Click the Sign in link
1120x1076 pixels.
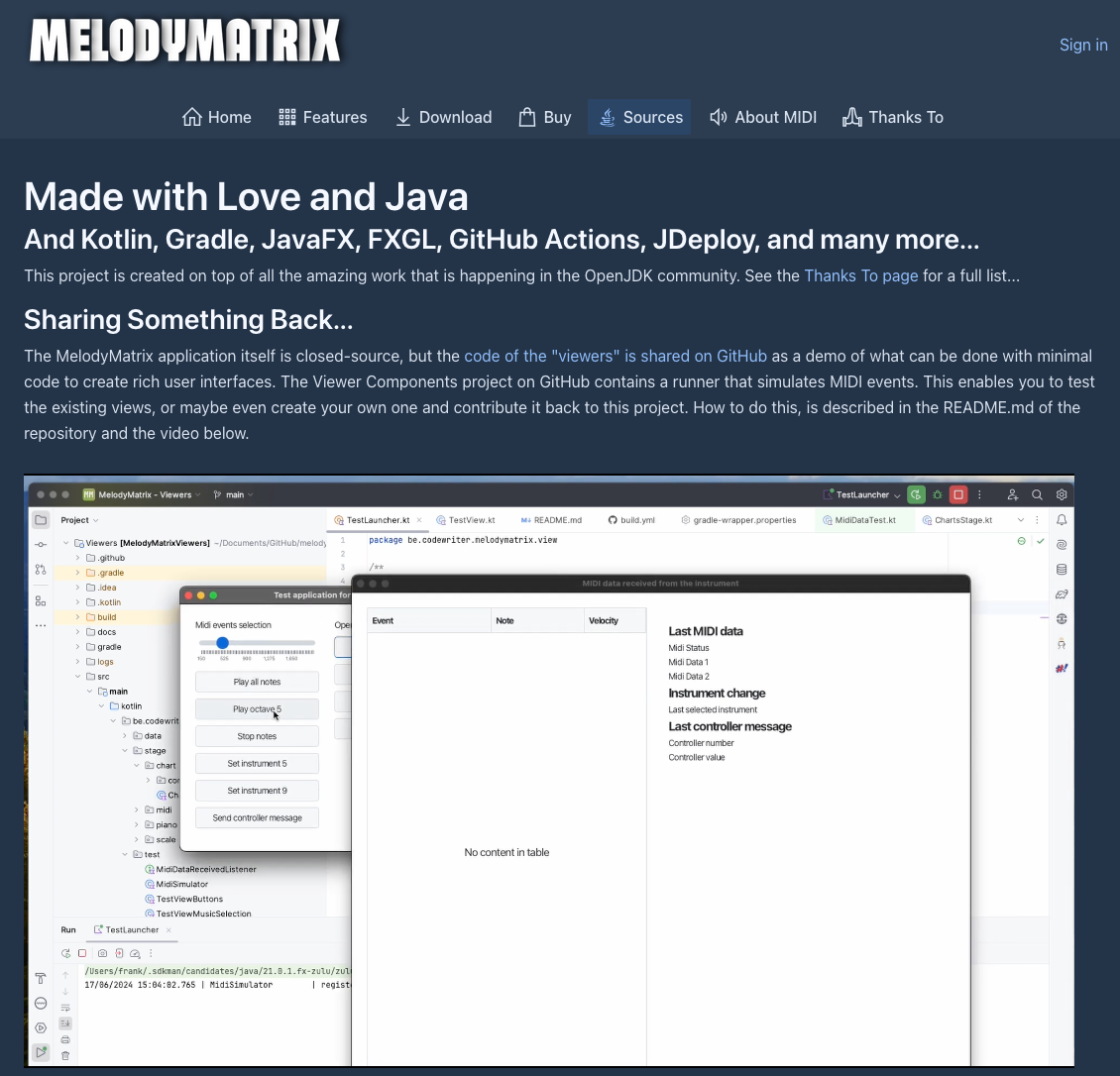[1083, 45]
